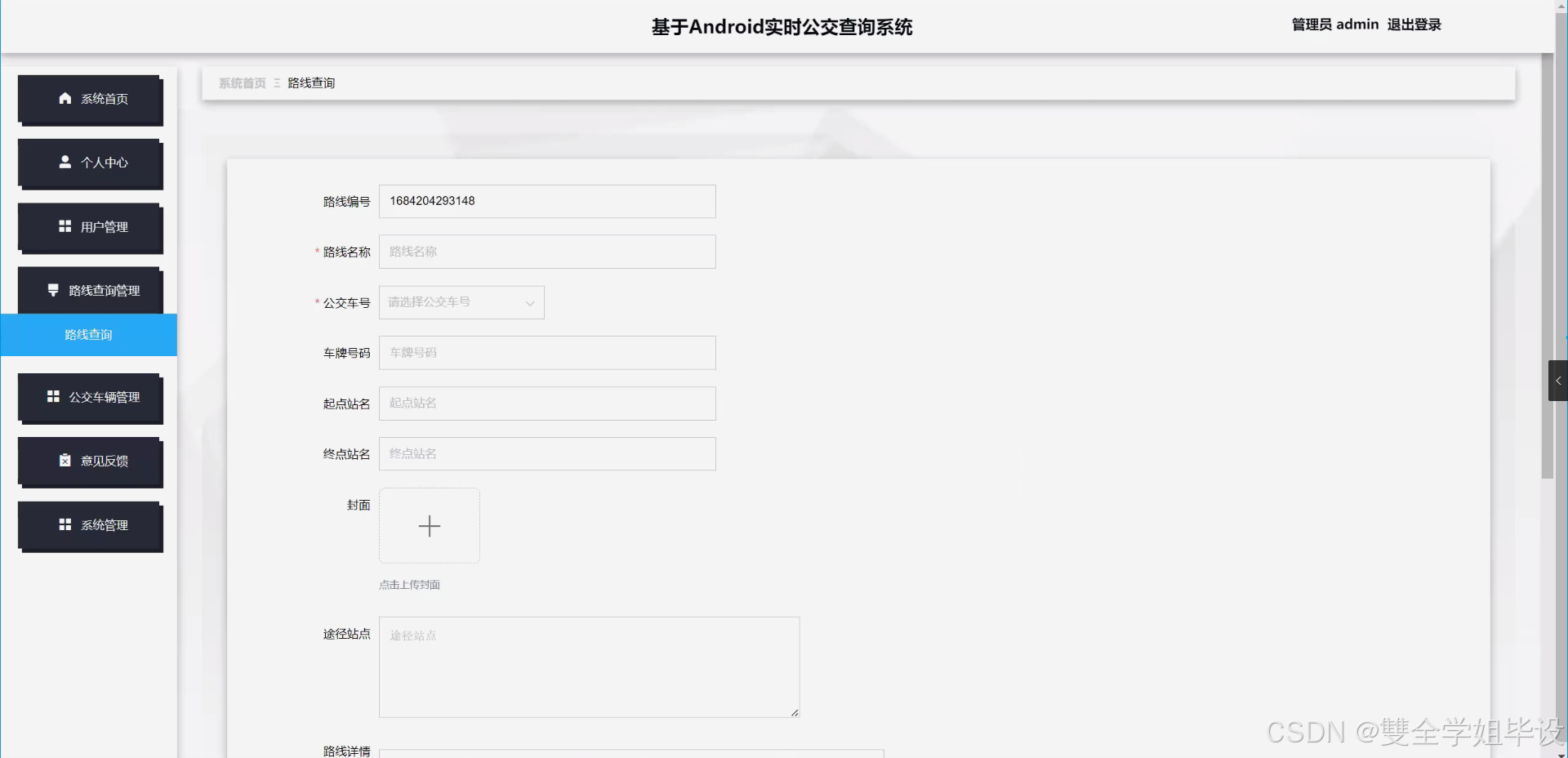Image resolution: width=1568 pixels, height=758 pixels.
Task: Click 退出登录 to log out
Action: point(1414,25)
